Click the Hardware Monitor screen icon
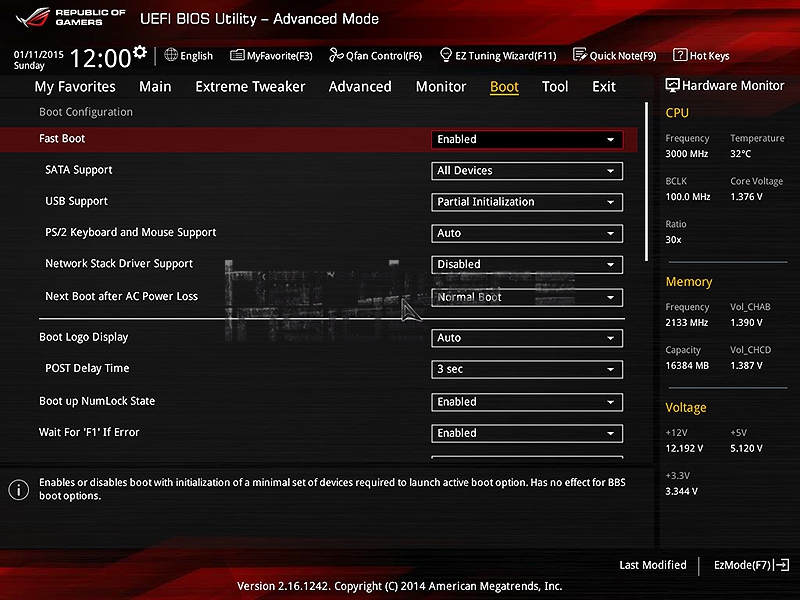 (672, 85)
